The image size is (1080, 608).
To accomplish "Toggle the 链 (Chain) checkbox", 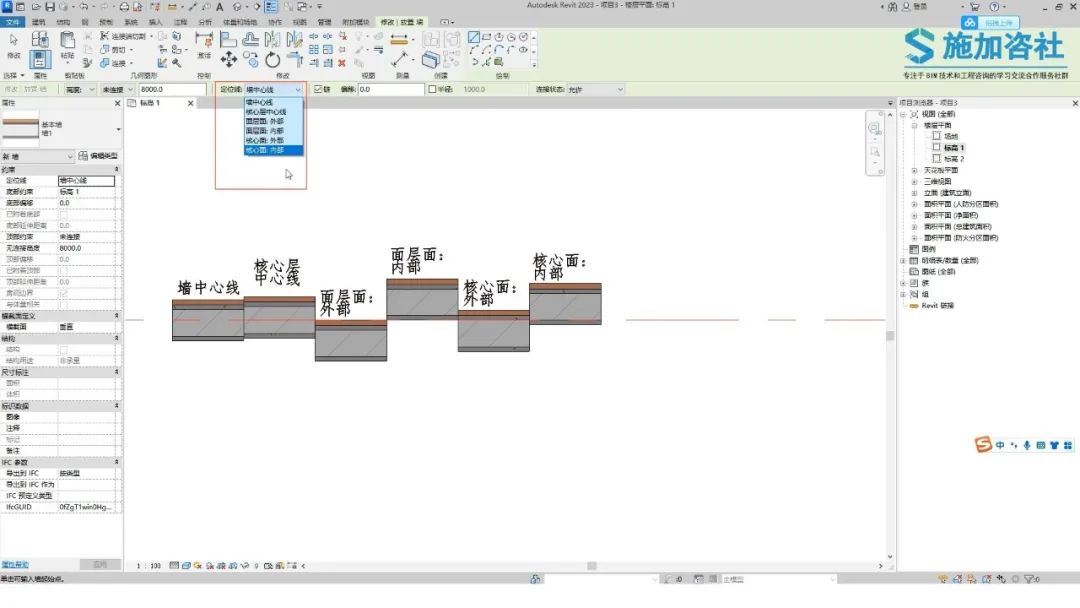I will [x=318, y=90].
